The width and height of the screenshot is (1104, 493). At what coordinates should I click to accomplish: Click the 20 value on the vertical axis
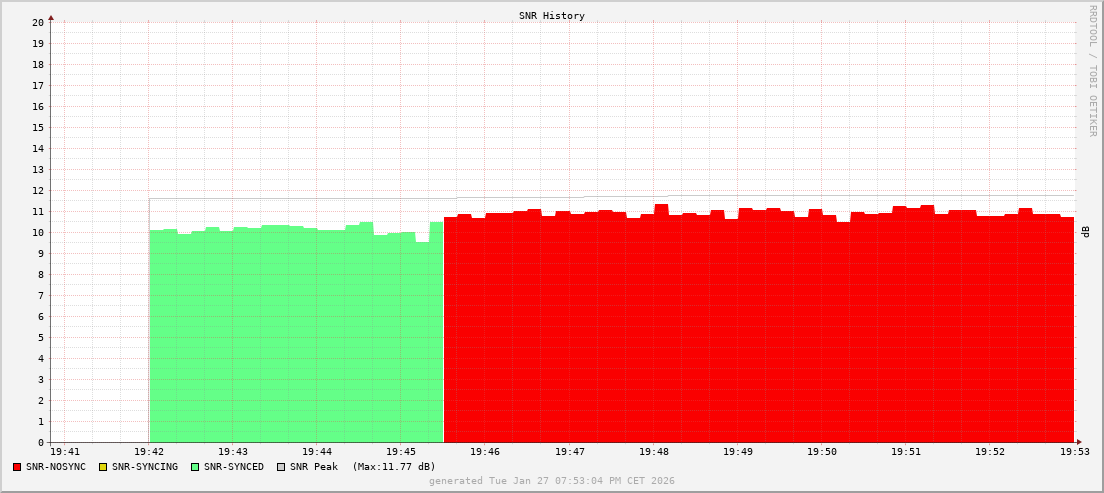(x=38, y=22)
